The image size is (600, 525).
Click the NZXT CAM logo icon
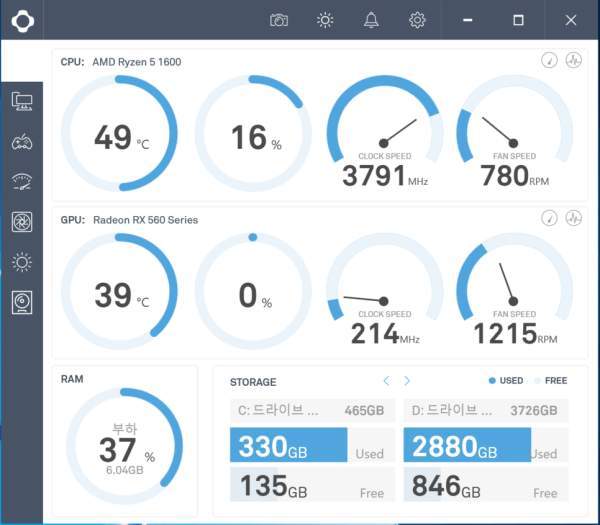point(23,21)
